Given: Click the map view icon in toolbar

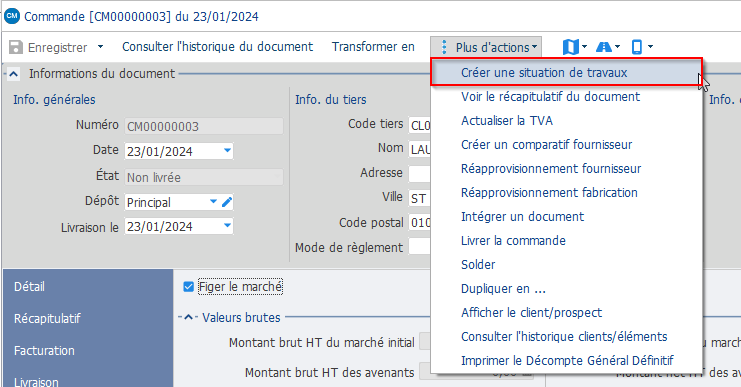Looking at the screenshot, I should [570, 47].
